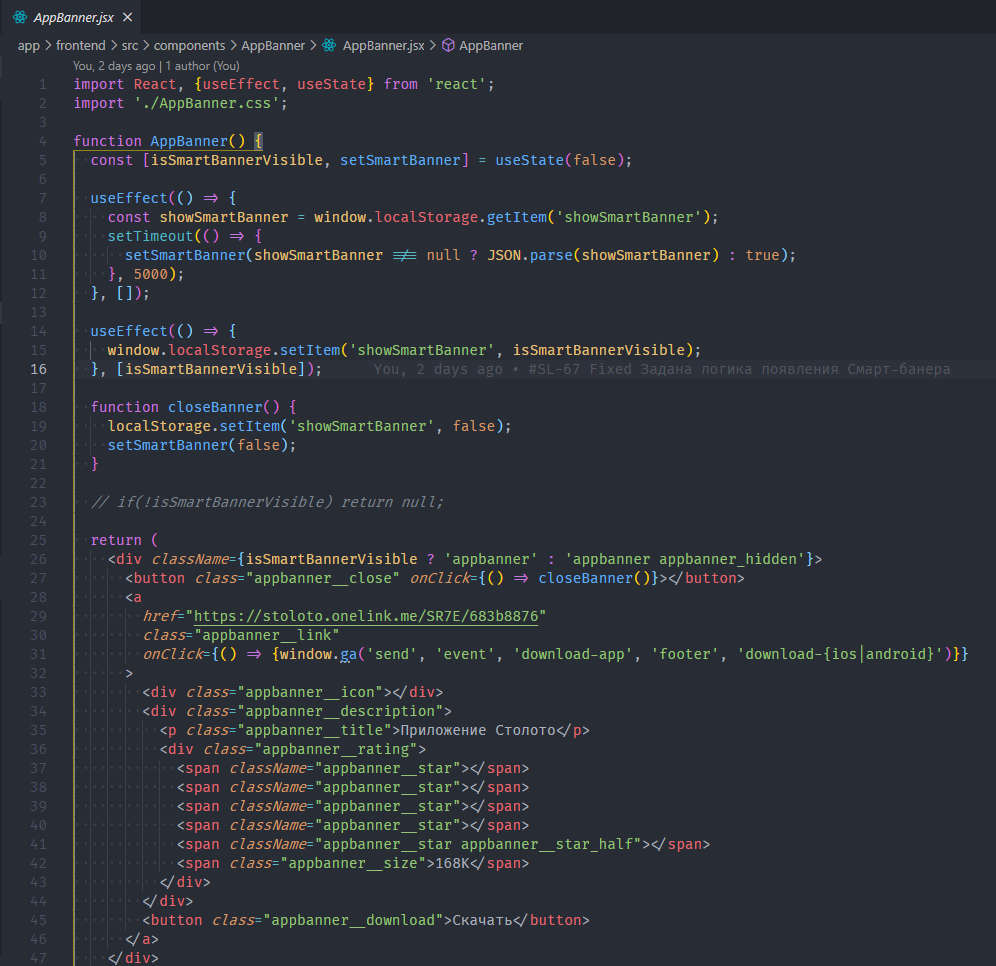The width and height of the screenshot is (996, 966).
Task: Open the 'app' breadcrumb segment
Action: tap(28, 45)
